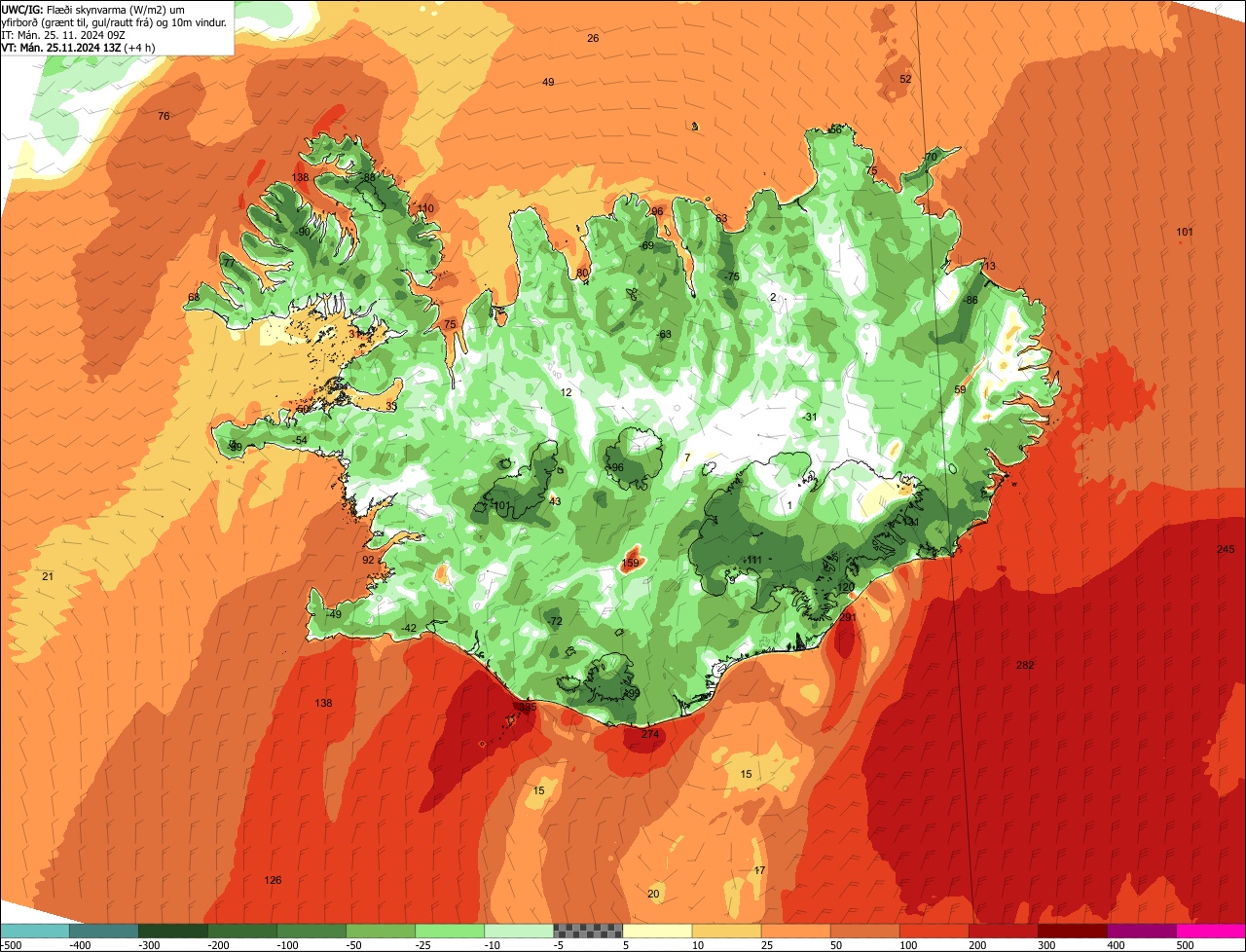Click the value 245 on the right edge
Screen dimensions: 1246x952
(1226, 550)
